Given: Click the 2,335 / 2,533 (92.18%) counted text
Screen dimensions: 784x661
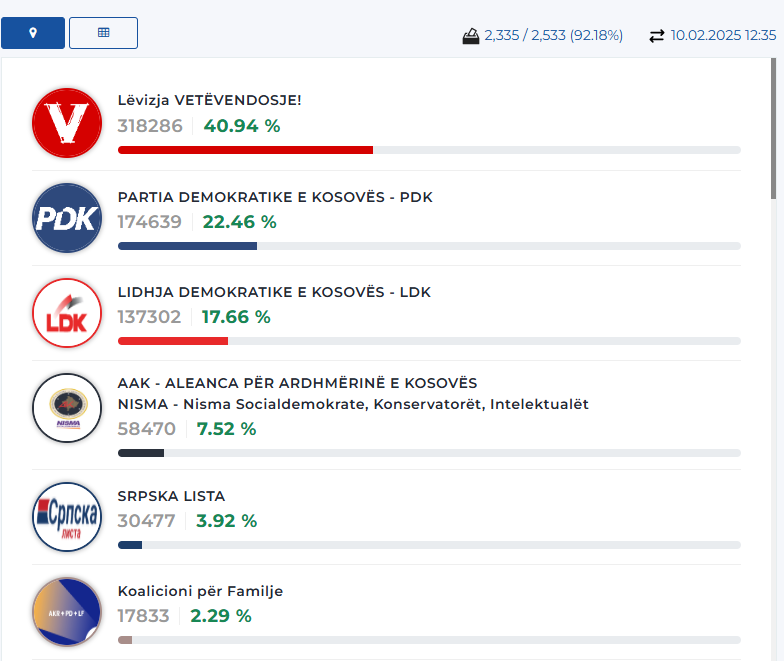Looking at the screenshot, I should coord(553,36).
